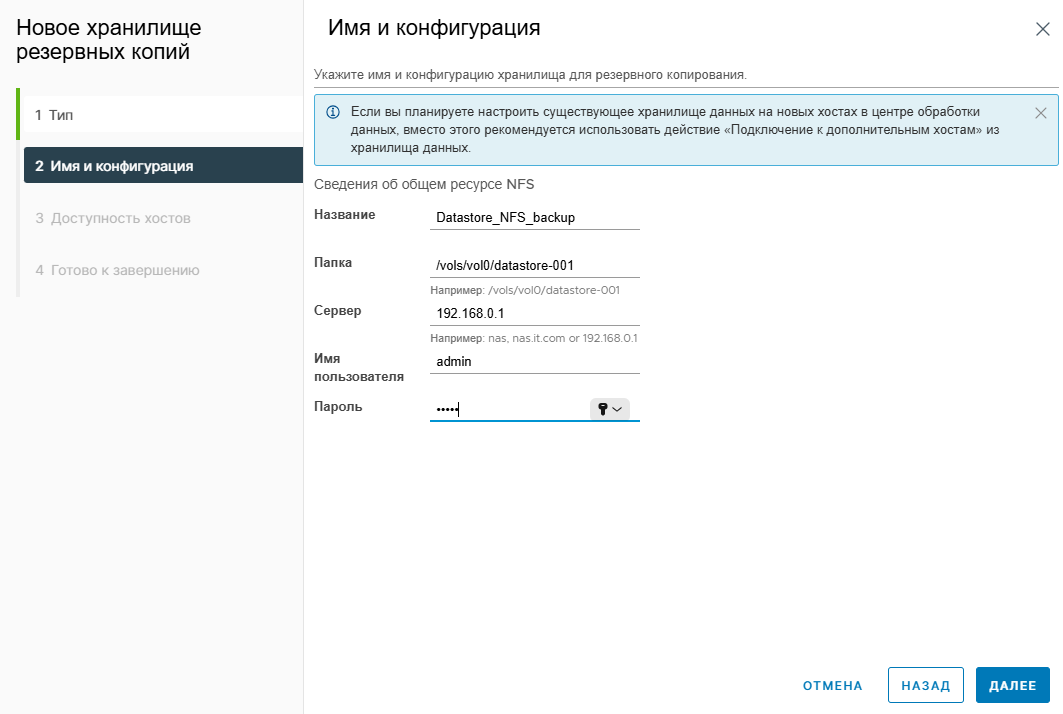Click the Сервер label
The image size is (1063, 714).
338,311
